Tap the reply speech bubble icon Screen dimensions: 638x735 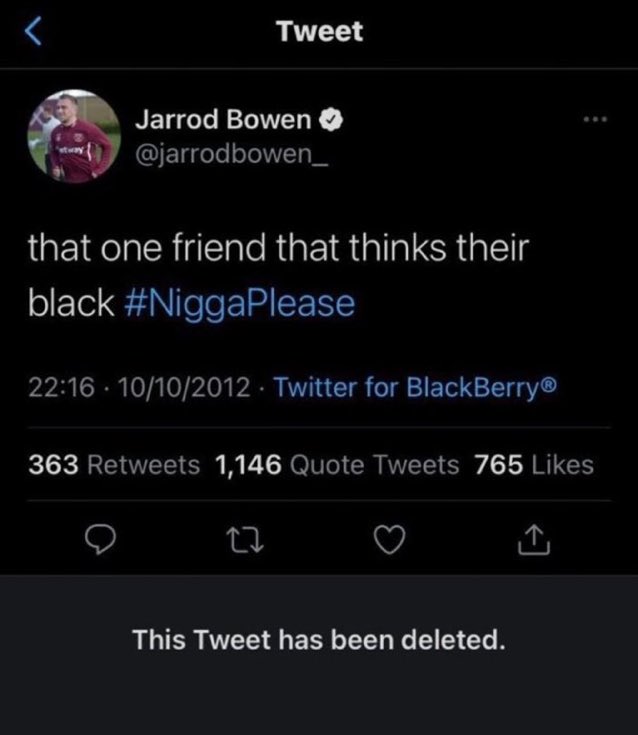(100, 540)
